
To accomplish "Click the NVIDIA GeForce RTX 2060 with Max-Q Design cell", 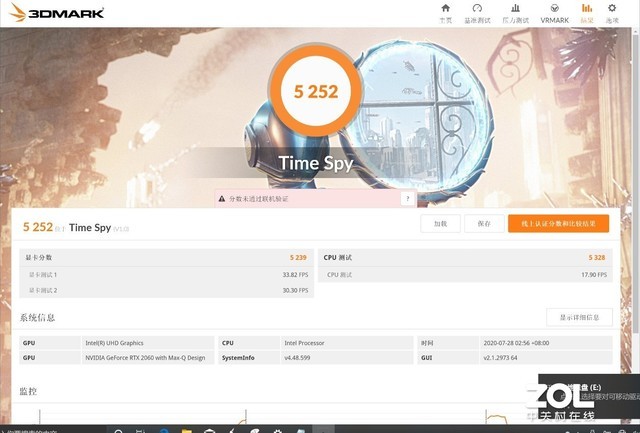I will pyautogui.click(x=148, y=358).
